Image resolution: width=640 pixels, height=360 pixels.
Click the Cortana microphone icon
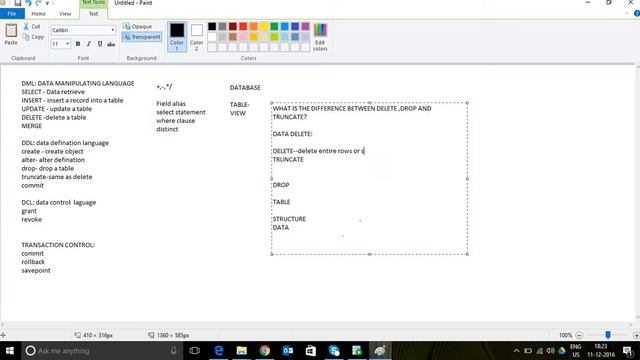click(173, 351)
